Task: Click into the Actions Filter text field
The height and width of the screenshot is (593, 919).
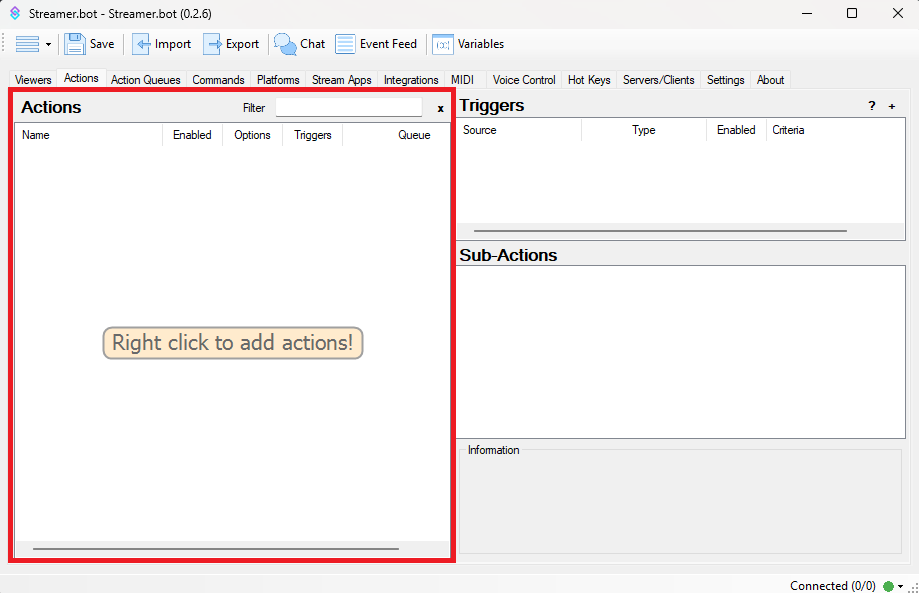Action: click(348, 107)
